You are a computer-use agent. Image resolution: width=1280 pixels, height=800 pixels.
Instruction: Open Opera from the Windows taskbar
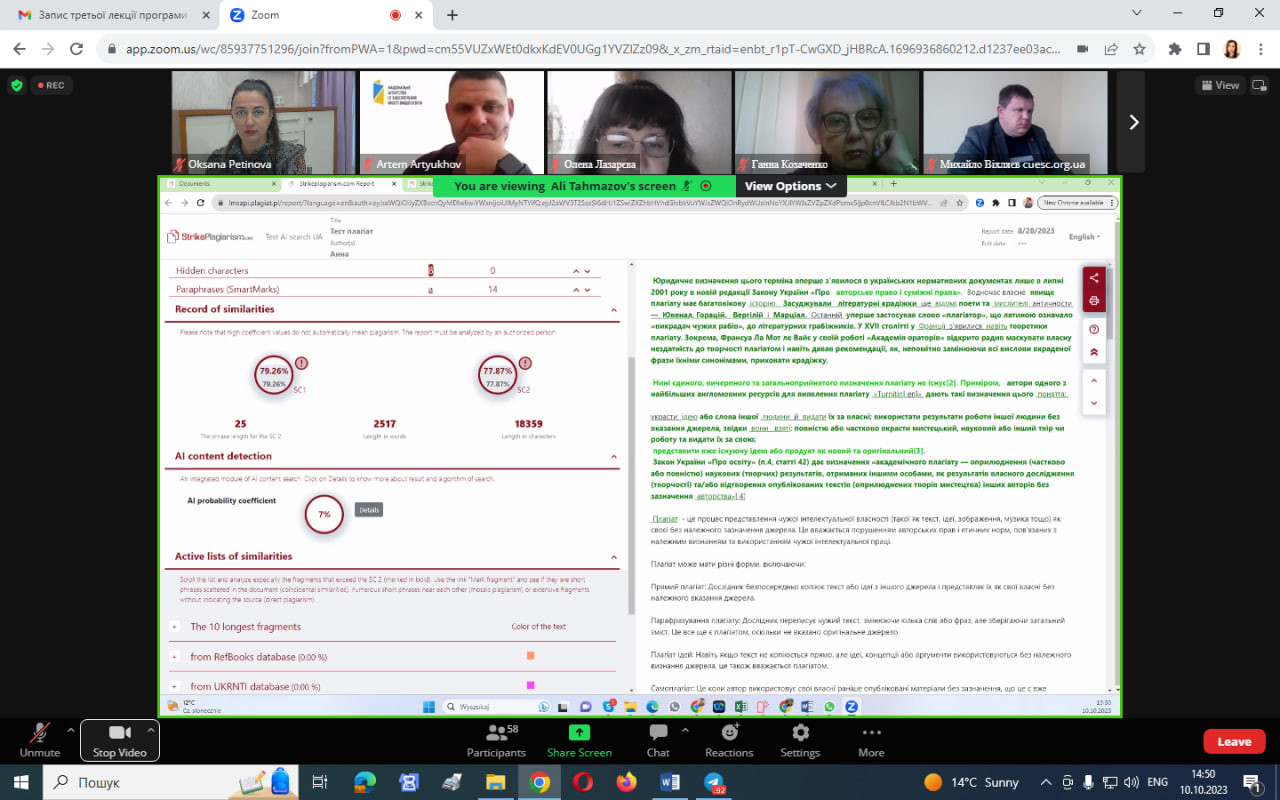click(x=582, y=782)
